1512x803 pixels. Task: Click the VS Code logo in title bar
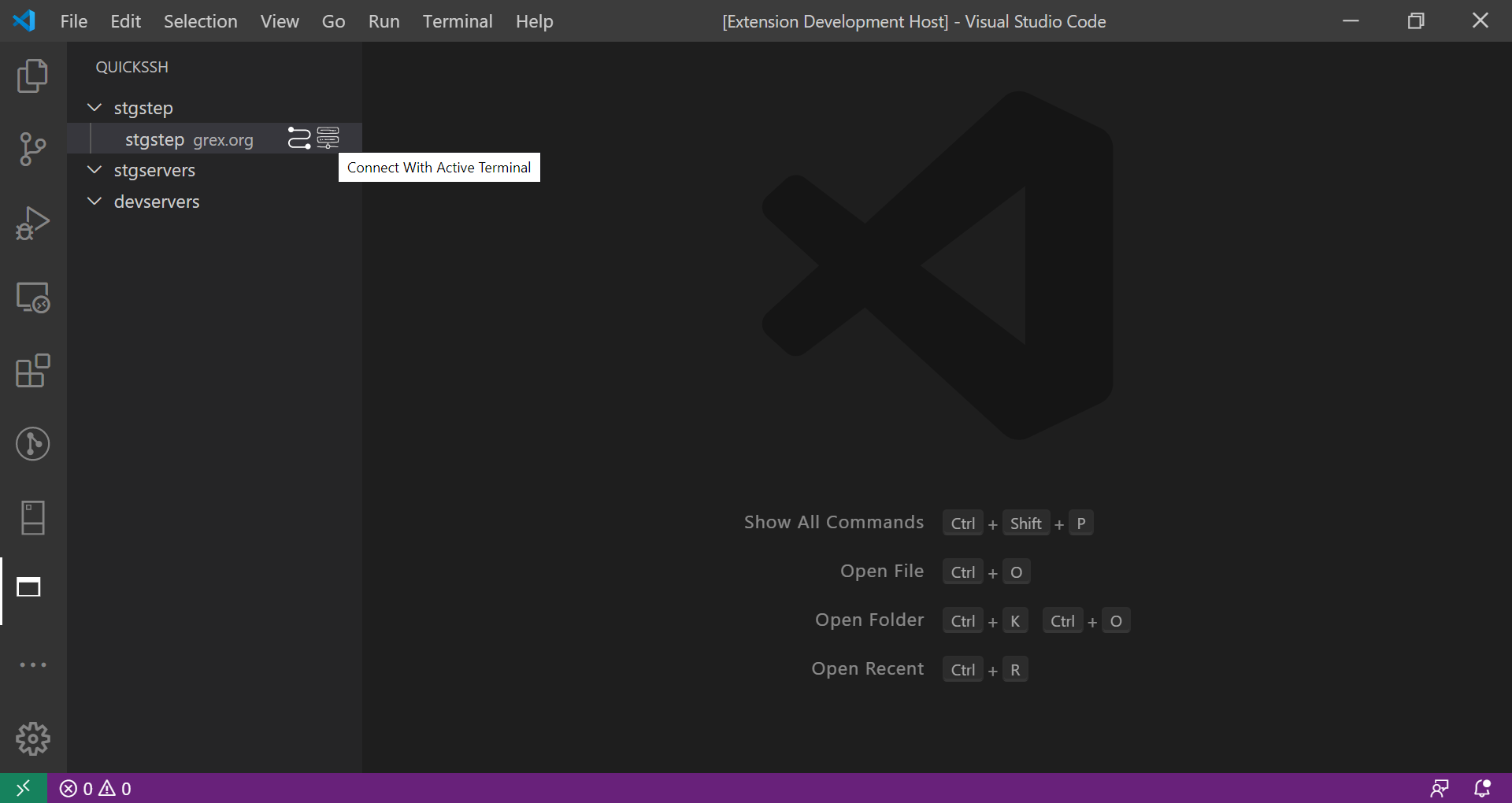point(24,20)
